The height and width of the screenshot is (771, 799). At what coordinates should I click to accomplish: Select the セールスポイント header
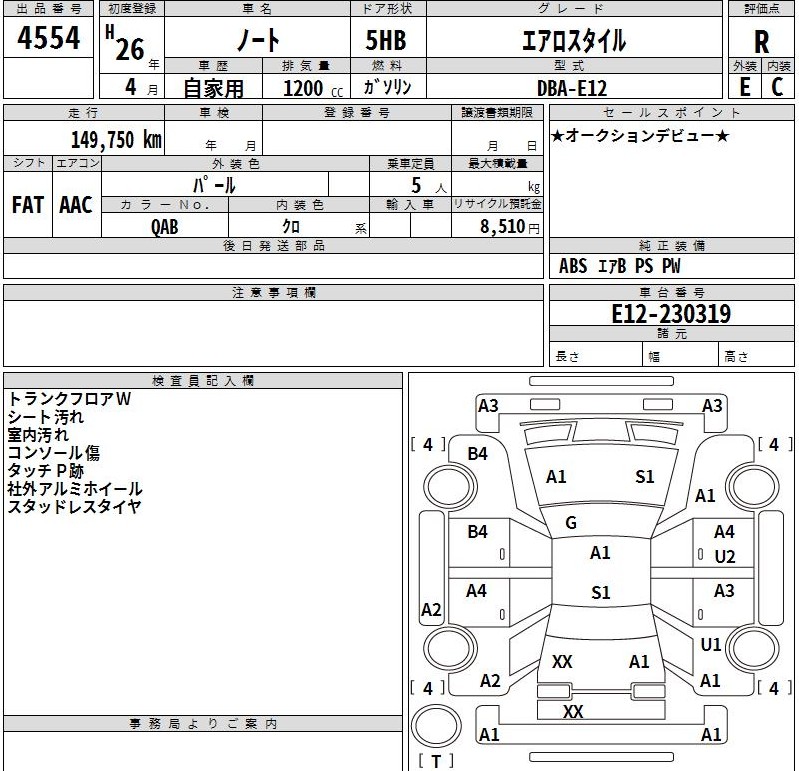pyautogui.click(x=672, y=112)
